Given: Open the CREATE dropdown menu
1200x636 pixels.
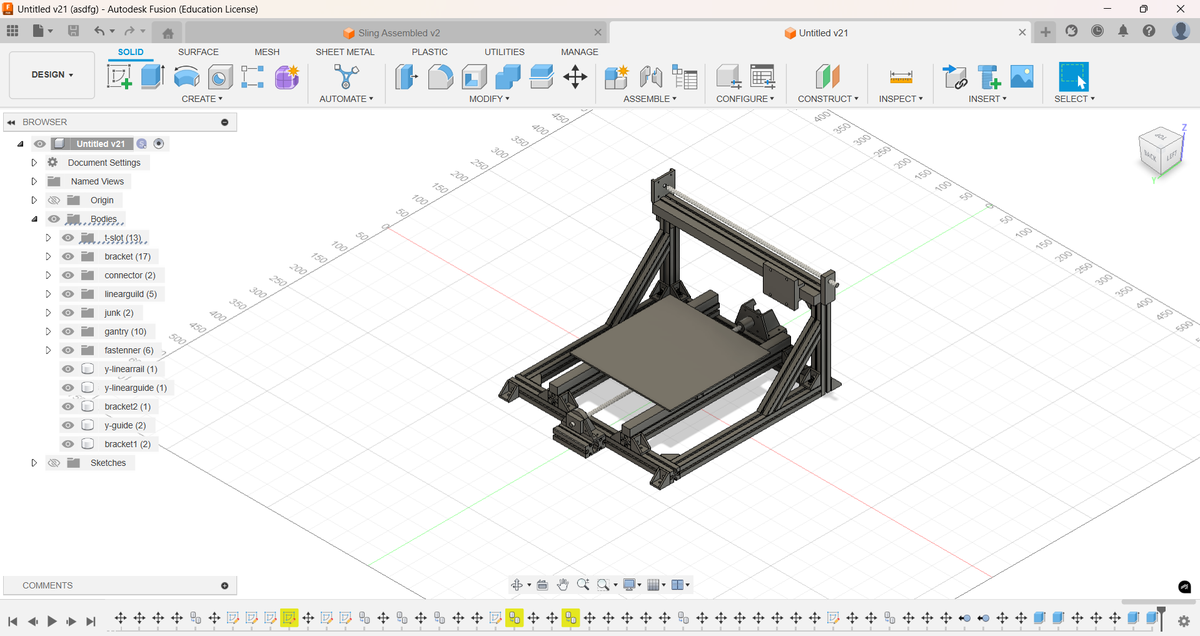Looking at the screenshot, I should [202, 99].
